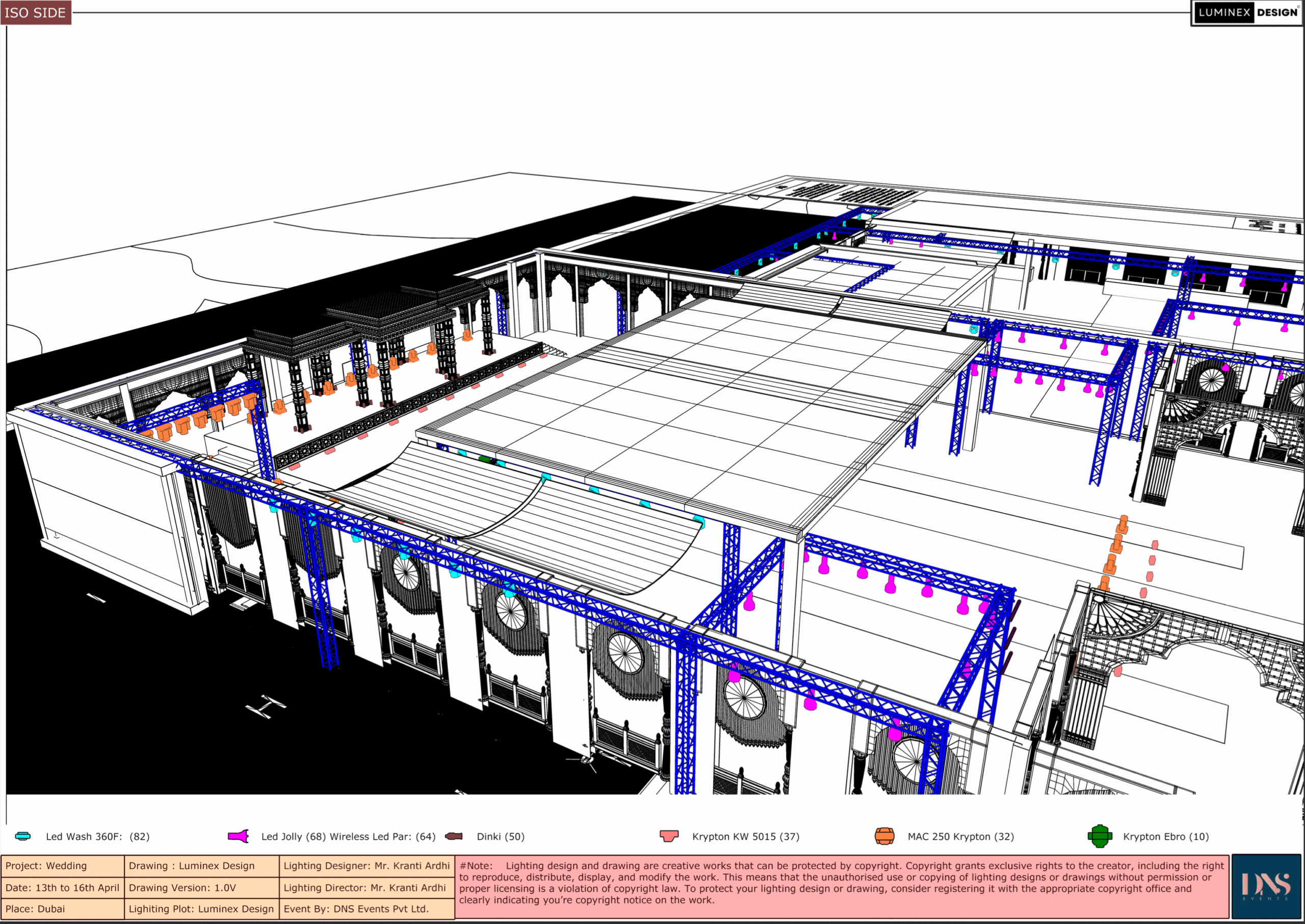The width and height of the screenshot is (1305, 924).
Task: Select the Place: Dubai cell
Action: 63,909
